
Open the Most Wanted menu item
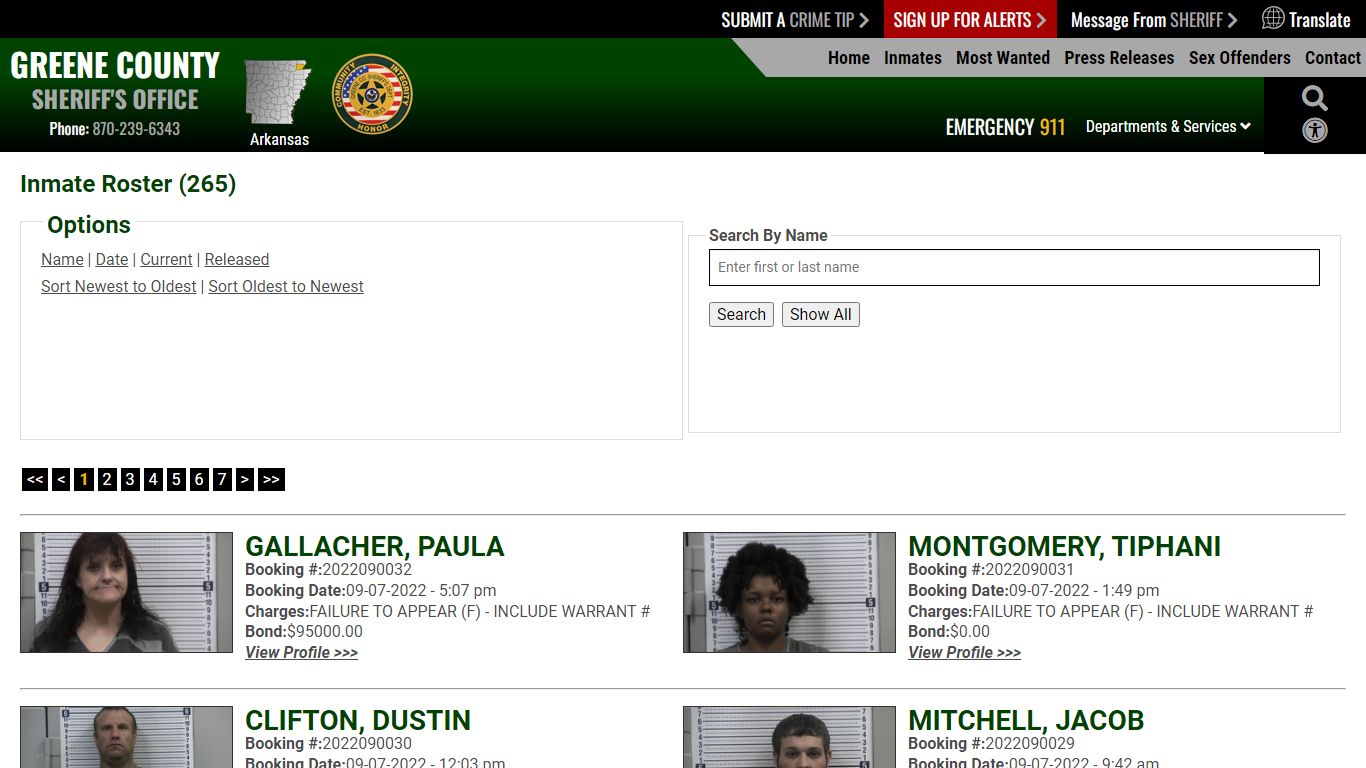coord(1003,58)
